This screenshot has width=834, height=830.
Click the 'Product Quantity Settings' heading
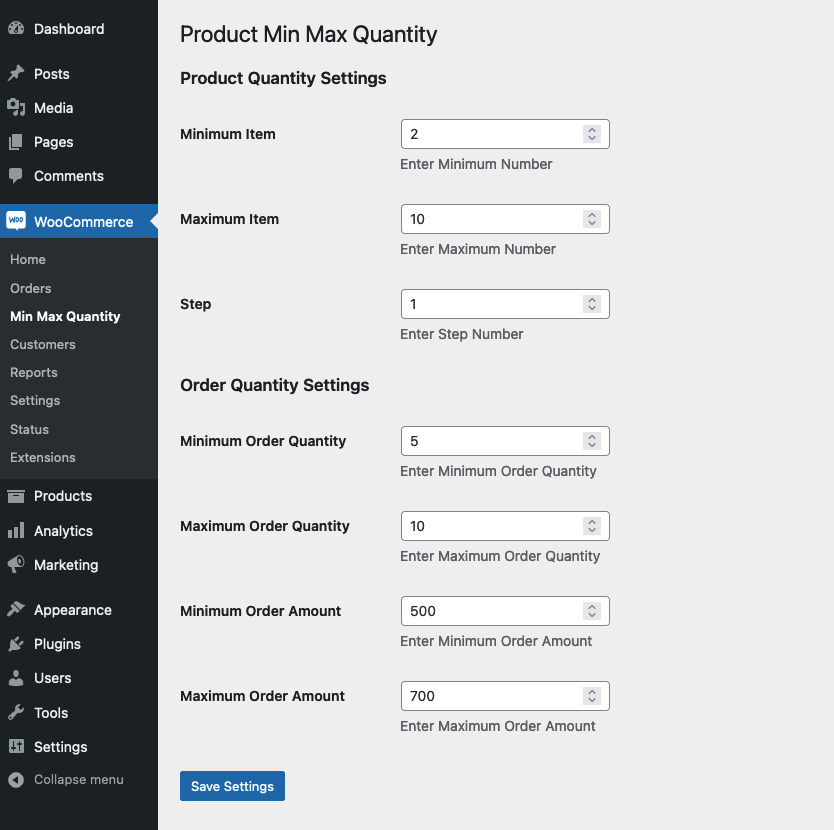[x=283, y=78]
